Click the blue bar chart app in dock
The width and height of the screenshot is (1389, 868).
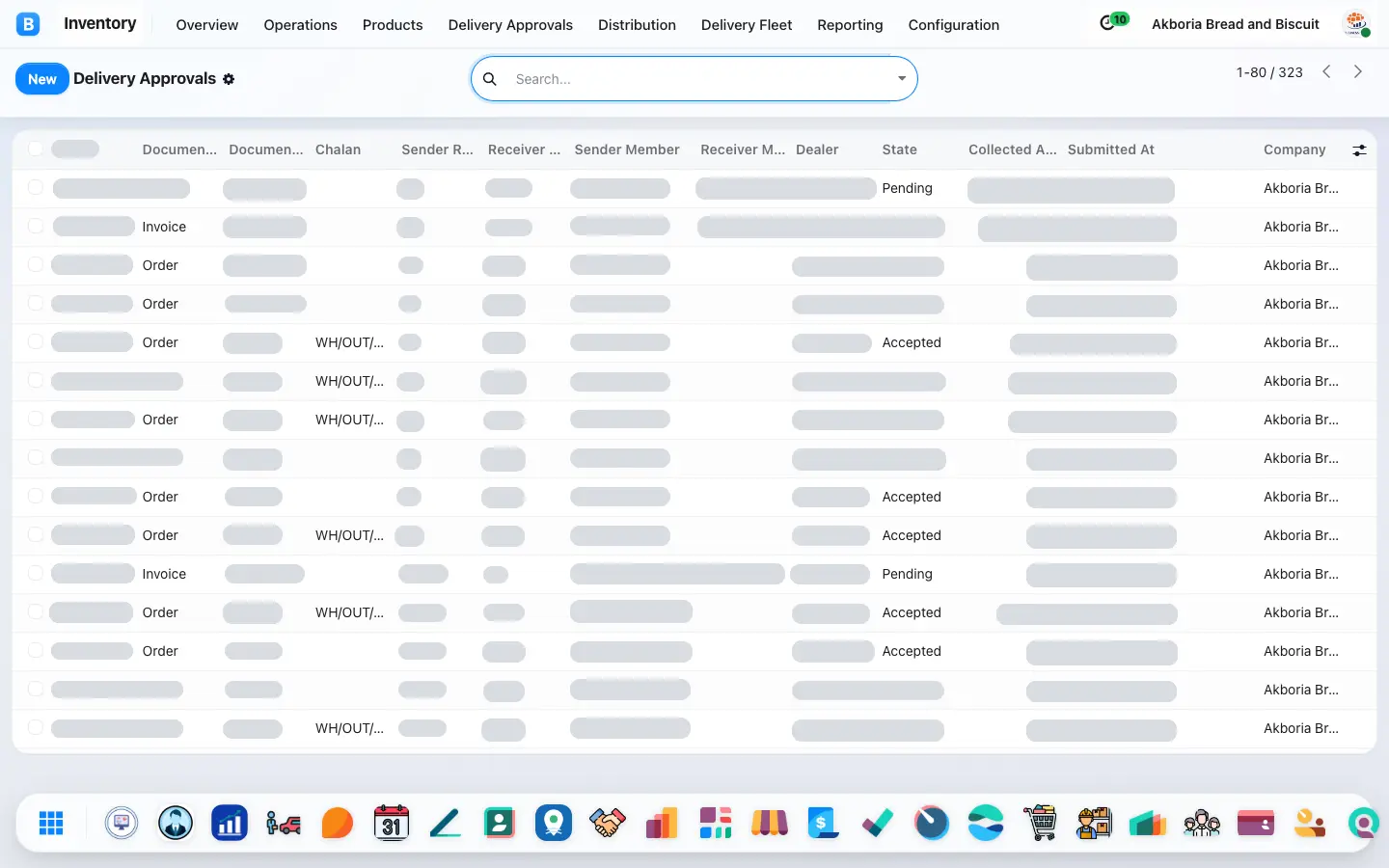tap(230, 823)
